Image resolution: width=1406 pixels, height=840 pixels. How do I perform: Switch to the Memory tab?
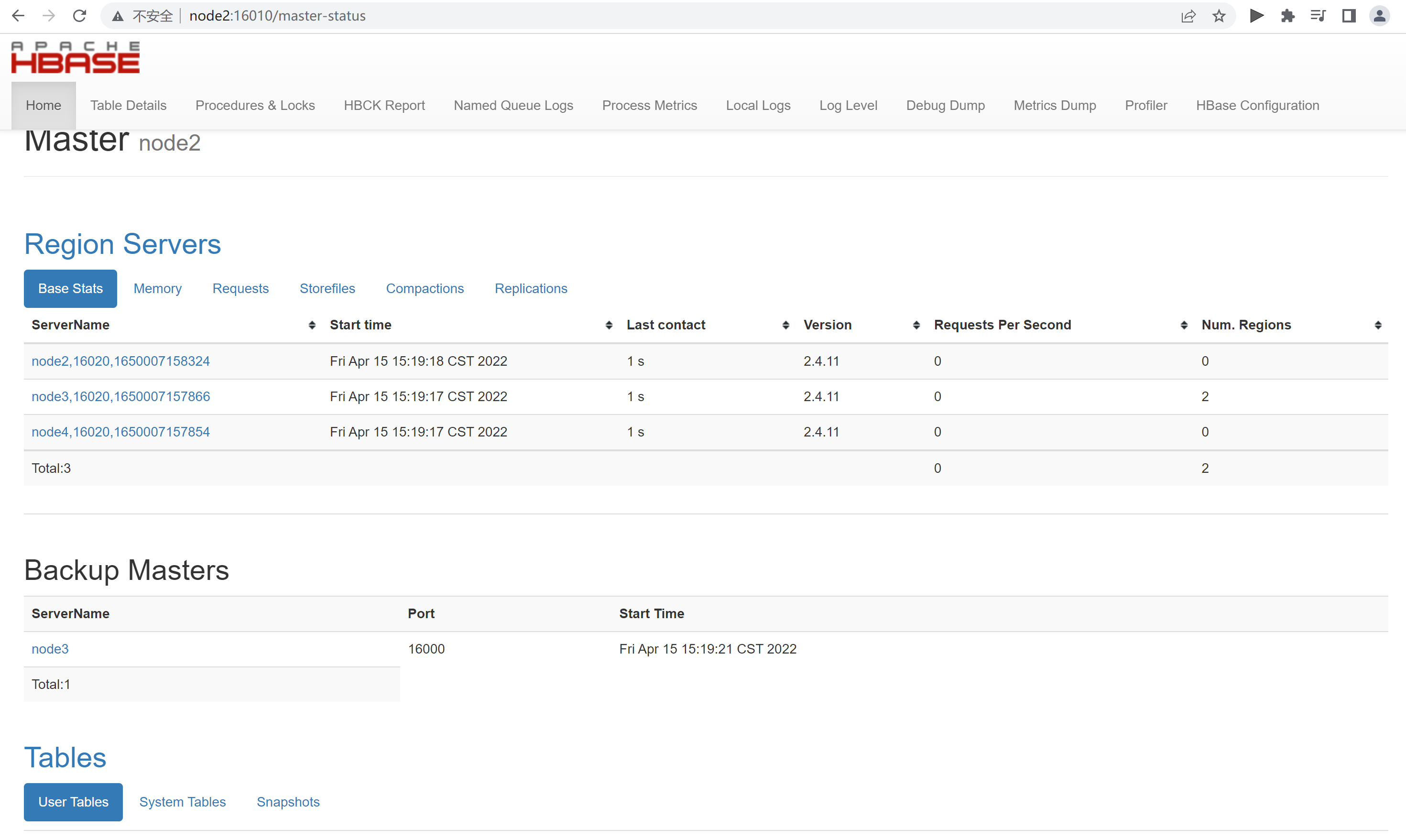click(157, 289)
